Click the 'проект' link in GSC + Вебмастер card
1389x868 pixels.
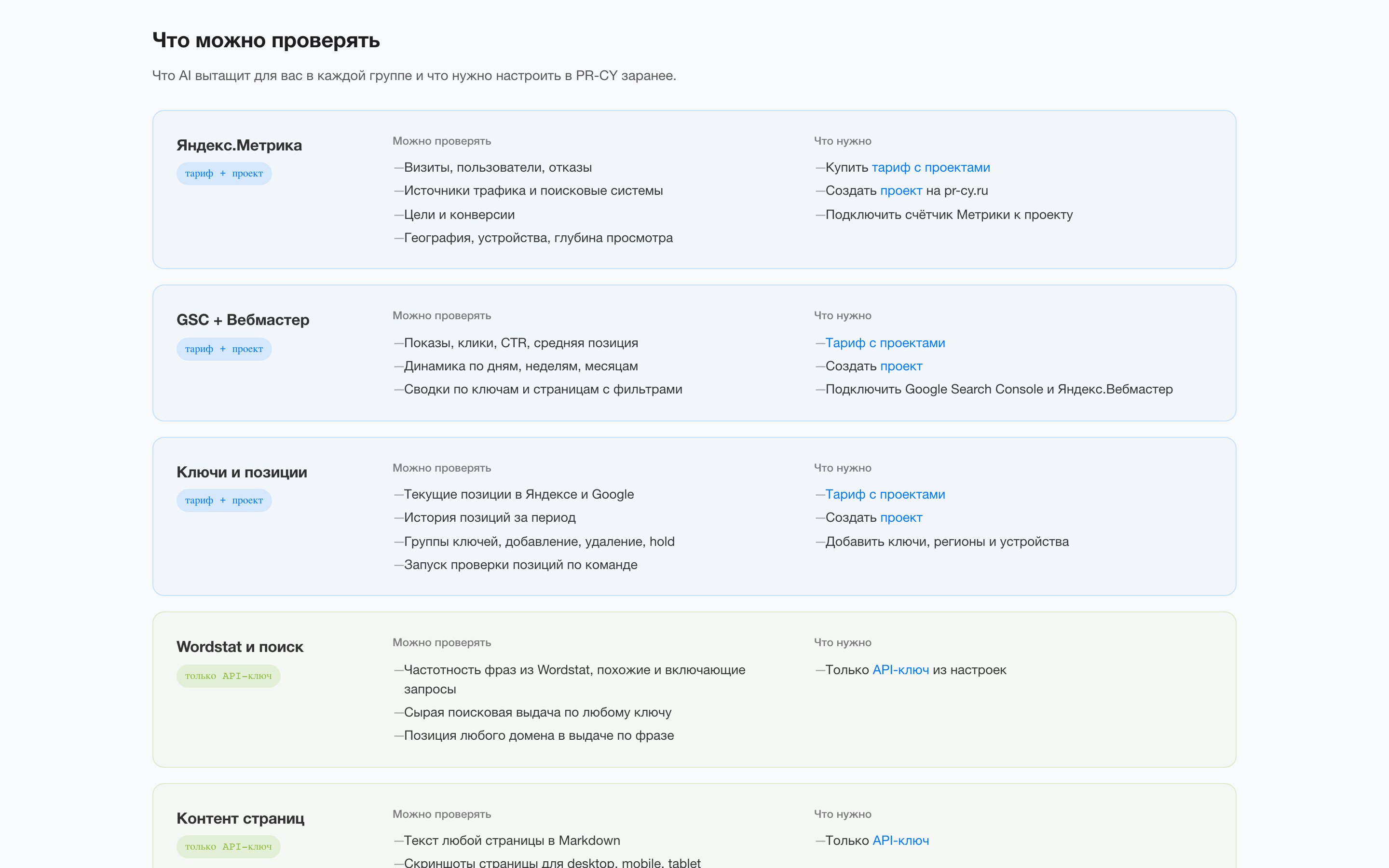coord(901,366)
